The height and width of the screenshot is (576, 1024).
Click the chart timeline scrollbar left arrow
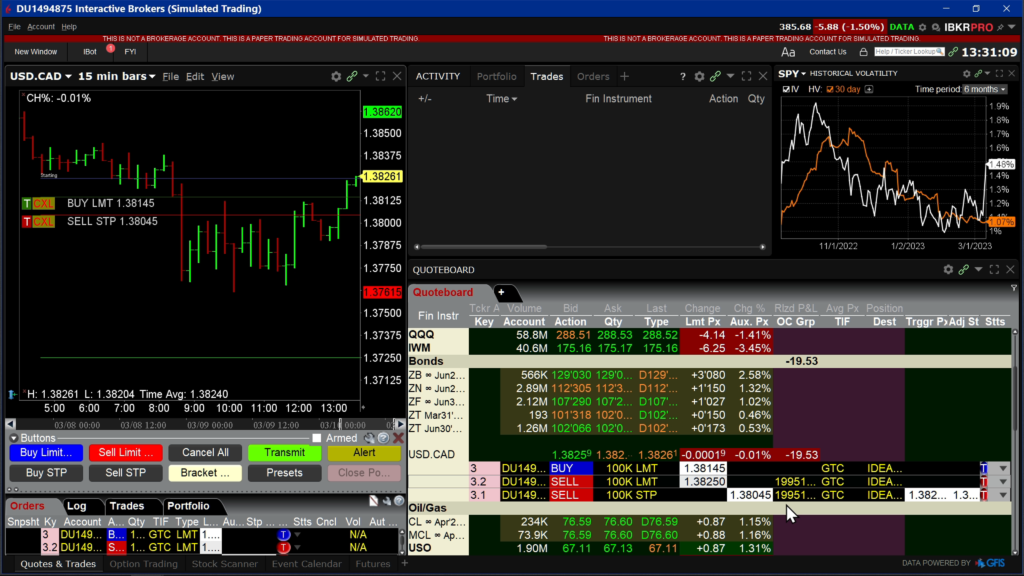(10, 424)
